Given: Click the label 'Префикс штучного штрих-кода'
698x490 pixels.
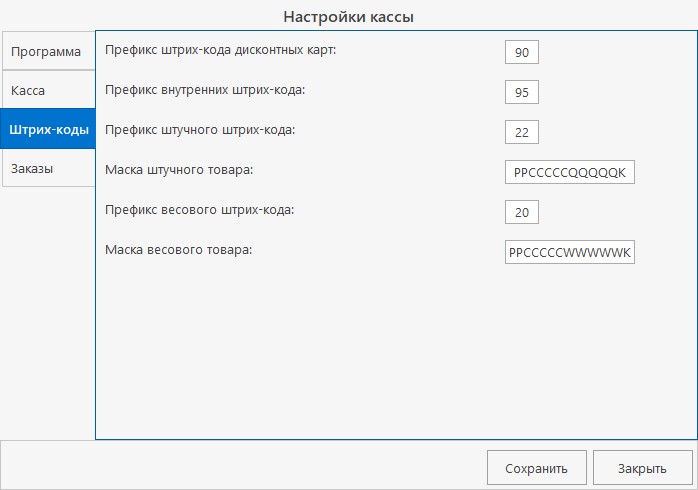Looking at the screenshot, I should 200,129.
